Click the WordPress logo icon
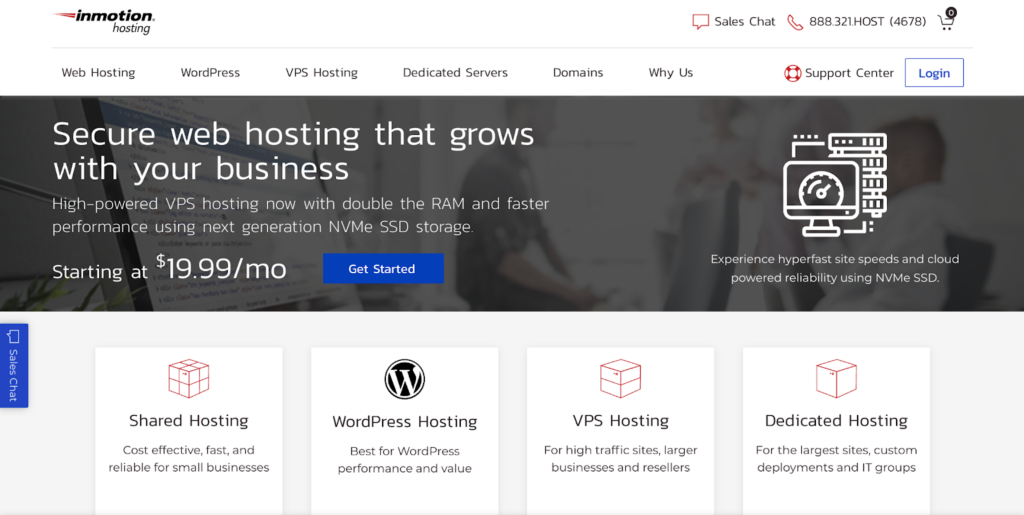Image resolution: width=1024 pixels, height=515 pixels. [x=405, y=379]
